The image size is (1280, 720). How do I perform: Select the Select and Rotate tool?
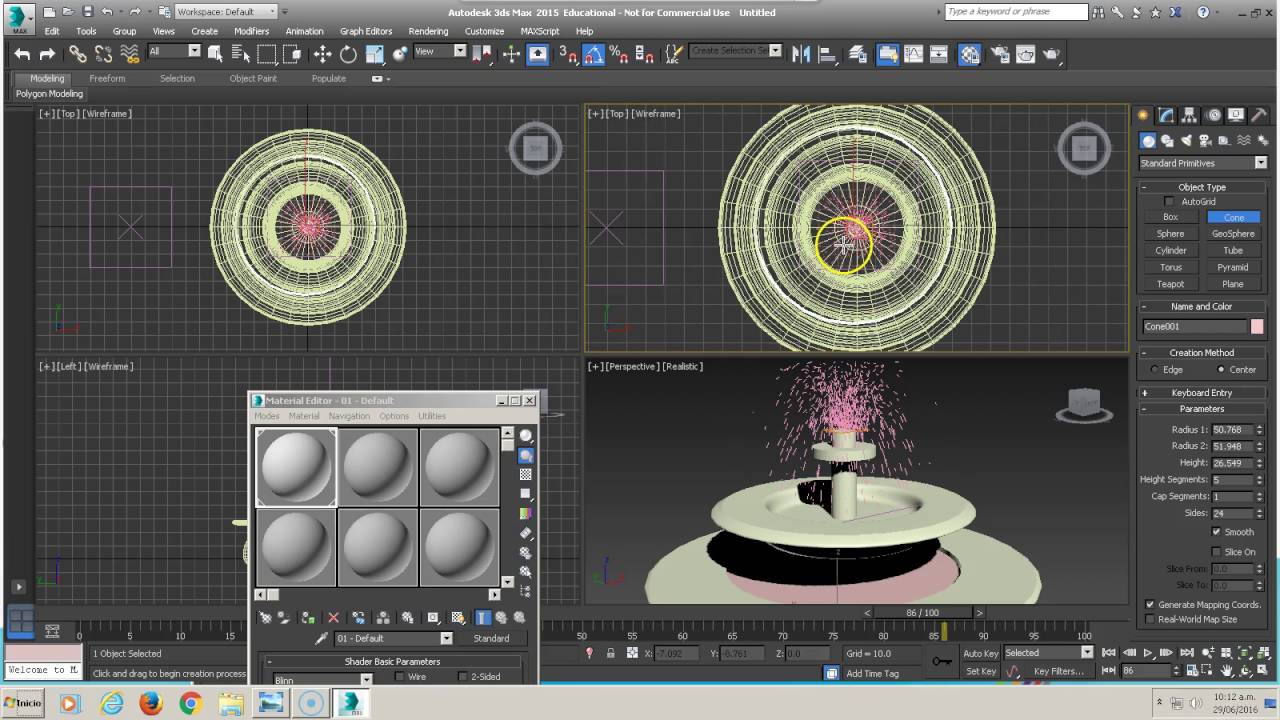pyautogui.click(x=348, y=54)
